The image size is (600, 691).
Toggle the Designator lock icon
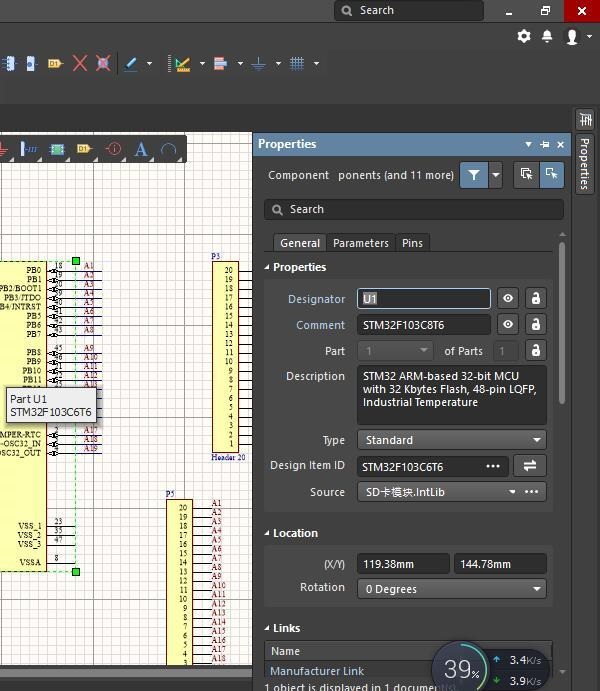pos(535,299)
